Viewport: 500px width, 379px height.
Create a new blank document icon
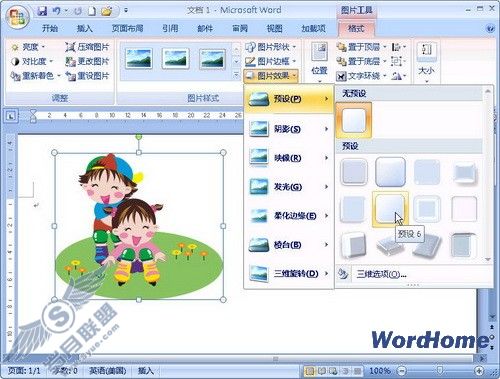92,11
